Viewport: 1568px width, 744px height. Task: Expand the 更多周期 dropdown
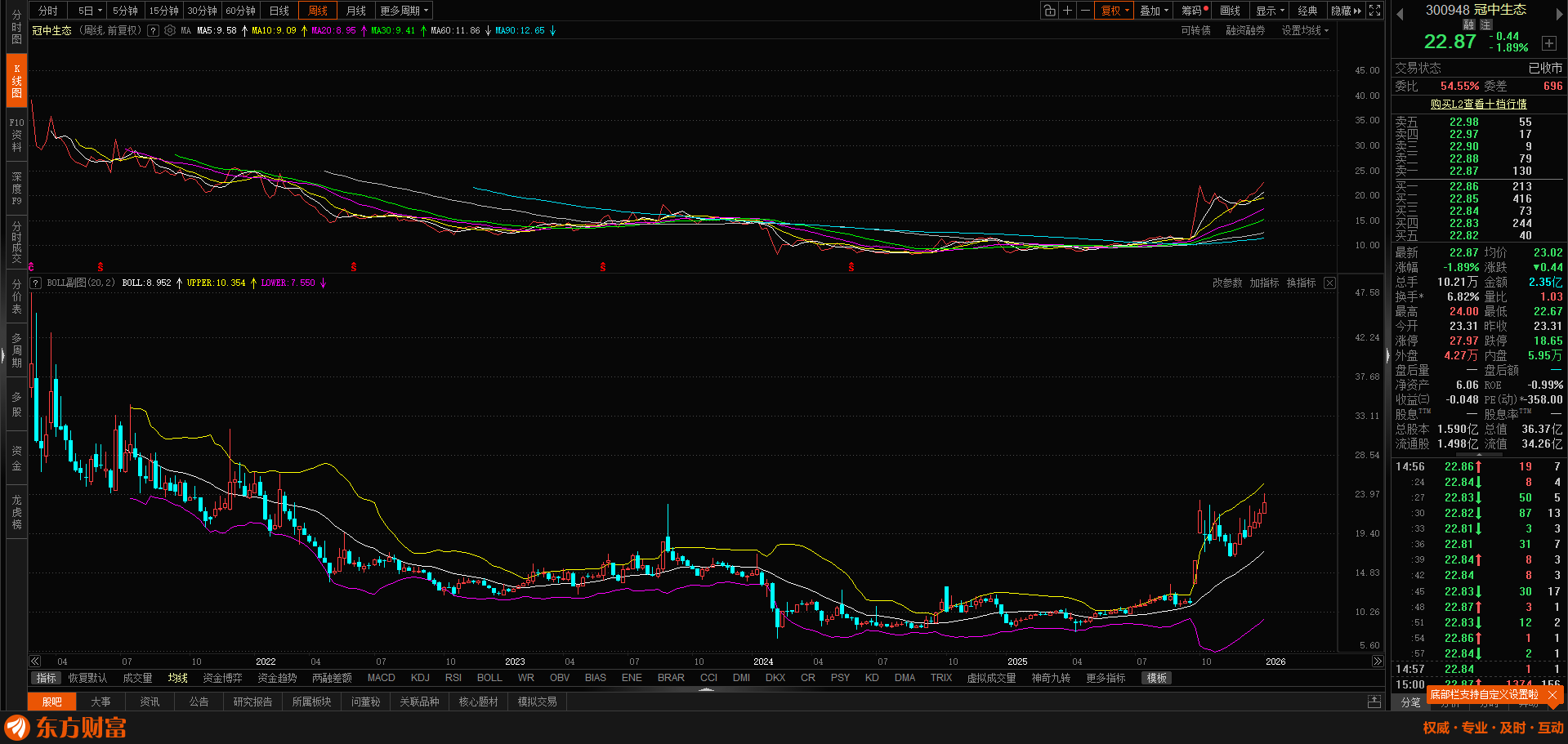(x=404, y=11)
